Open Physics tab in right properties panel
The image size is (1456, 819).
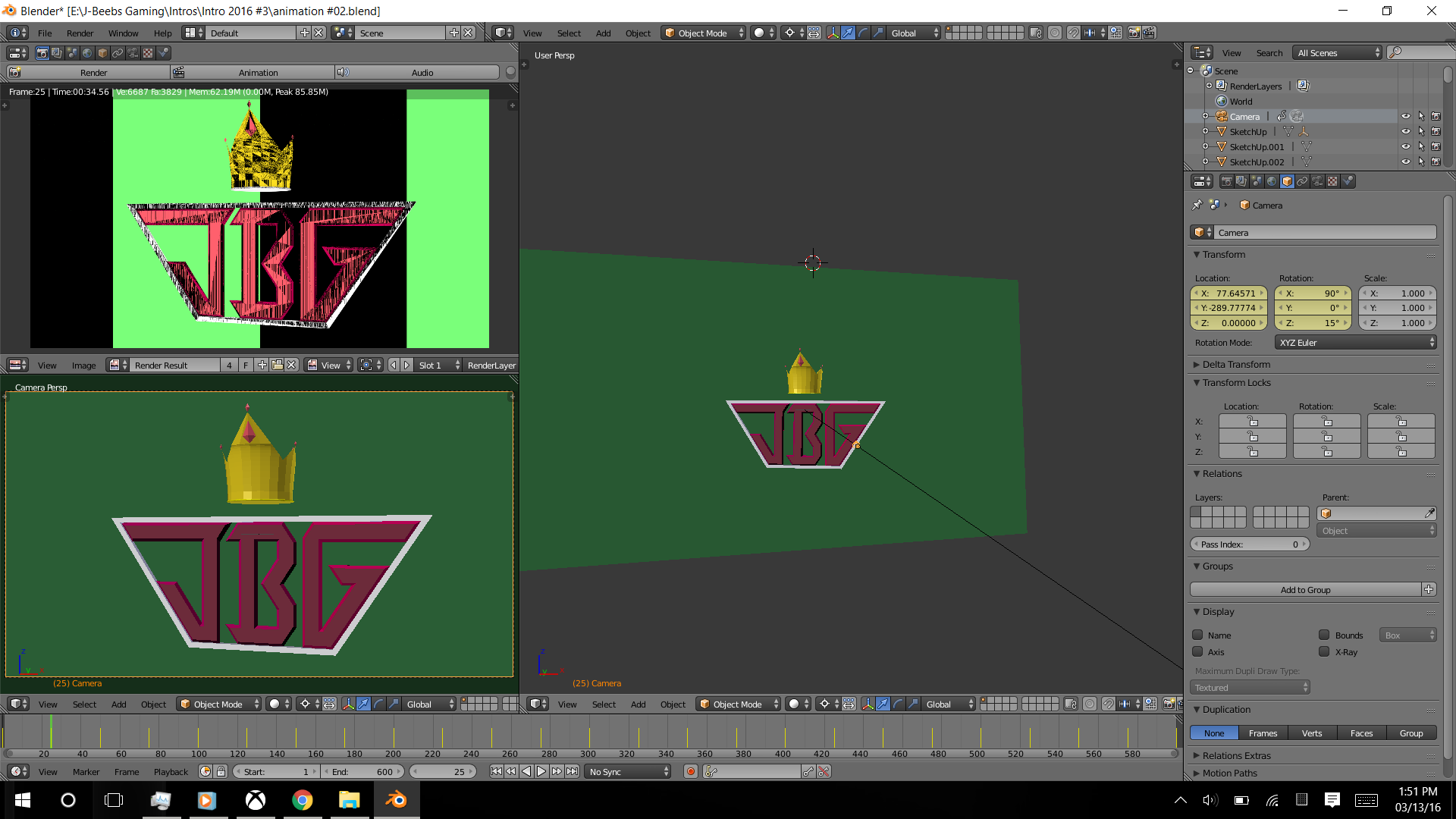(x=1348, y=181)
